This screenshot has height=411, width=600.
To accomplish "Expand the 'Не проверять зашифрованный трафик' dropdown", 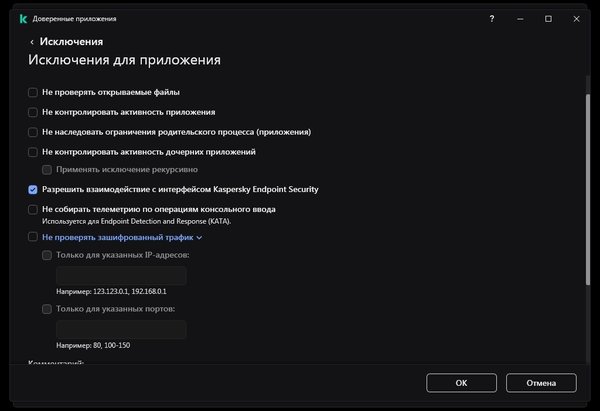I will [199, 238].
